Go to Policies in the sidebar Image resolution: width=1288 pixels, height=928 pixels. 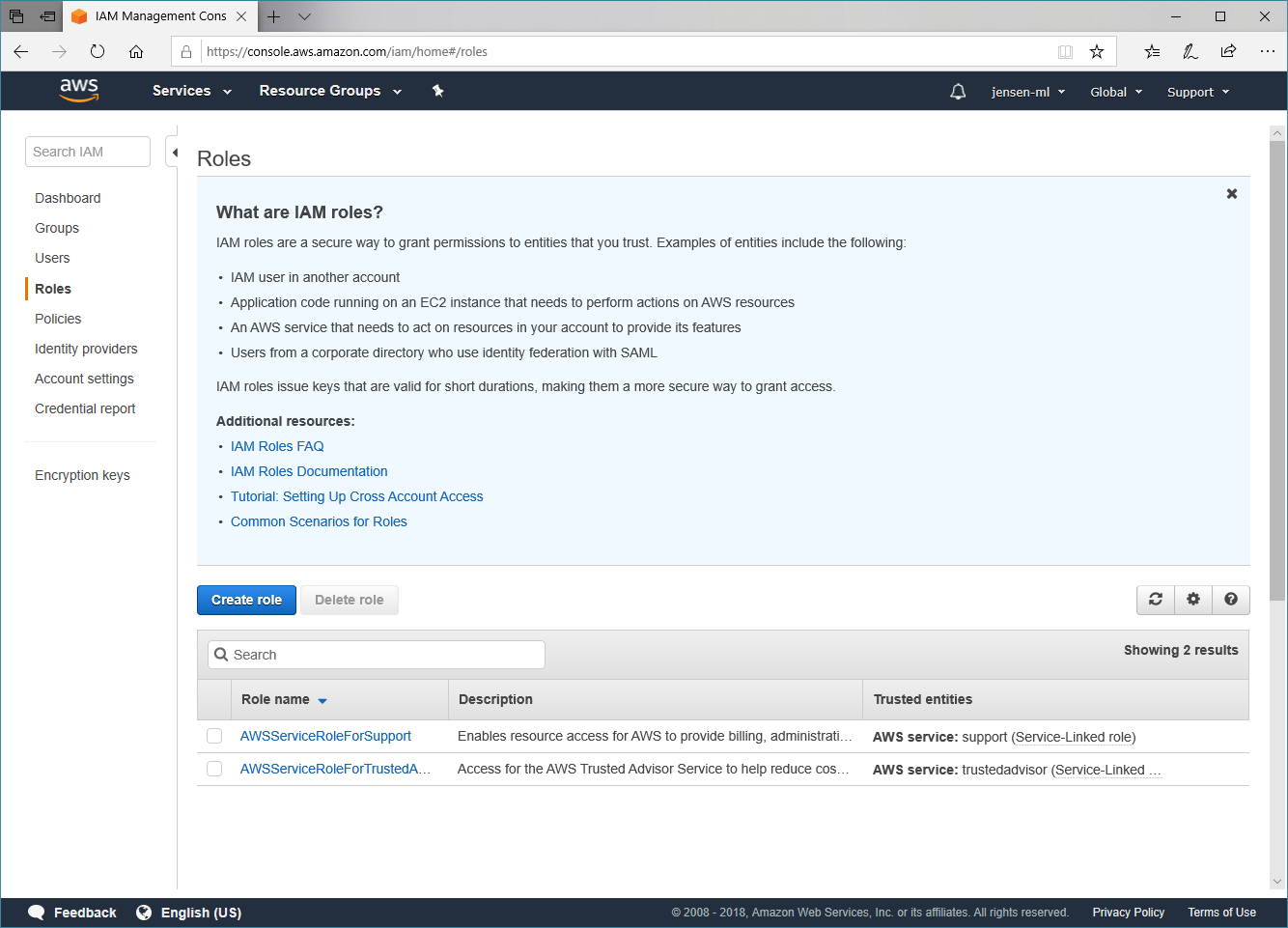tap(58, 319)
